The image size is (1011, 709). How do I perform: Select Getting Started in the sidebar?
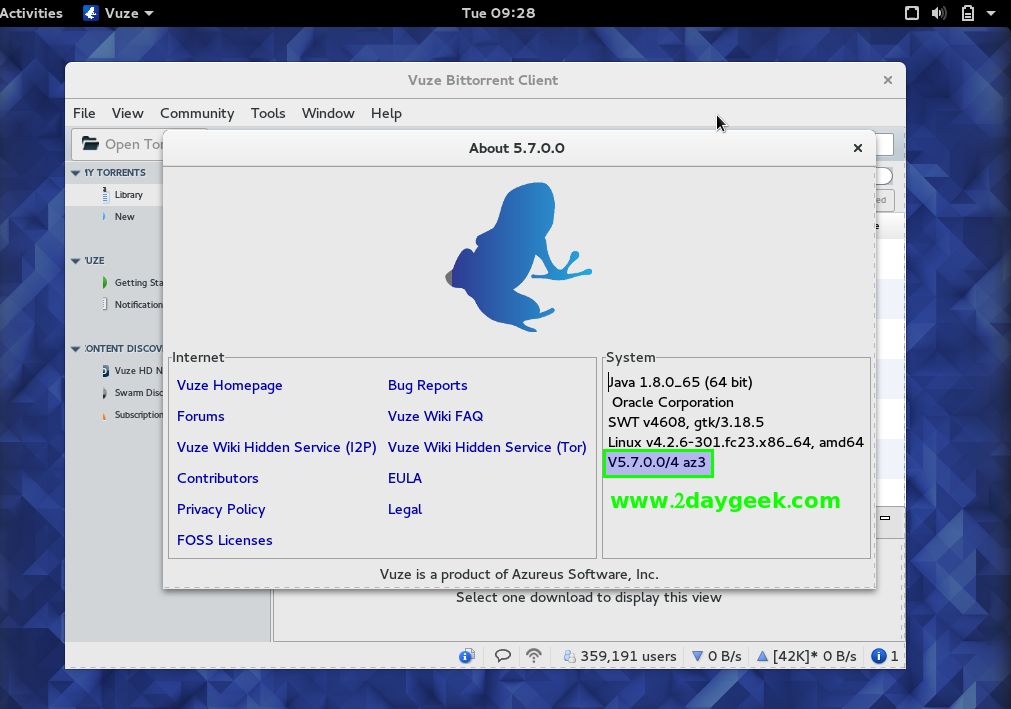(138, 282)
